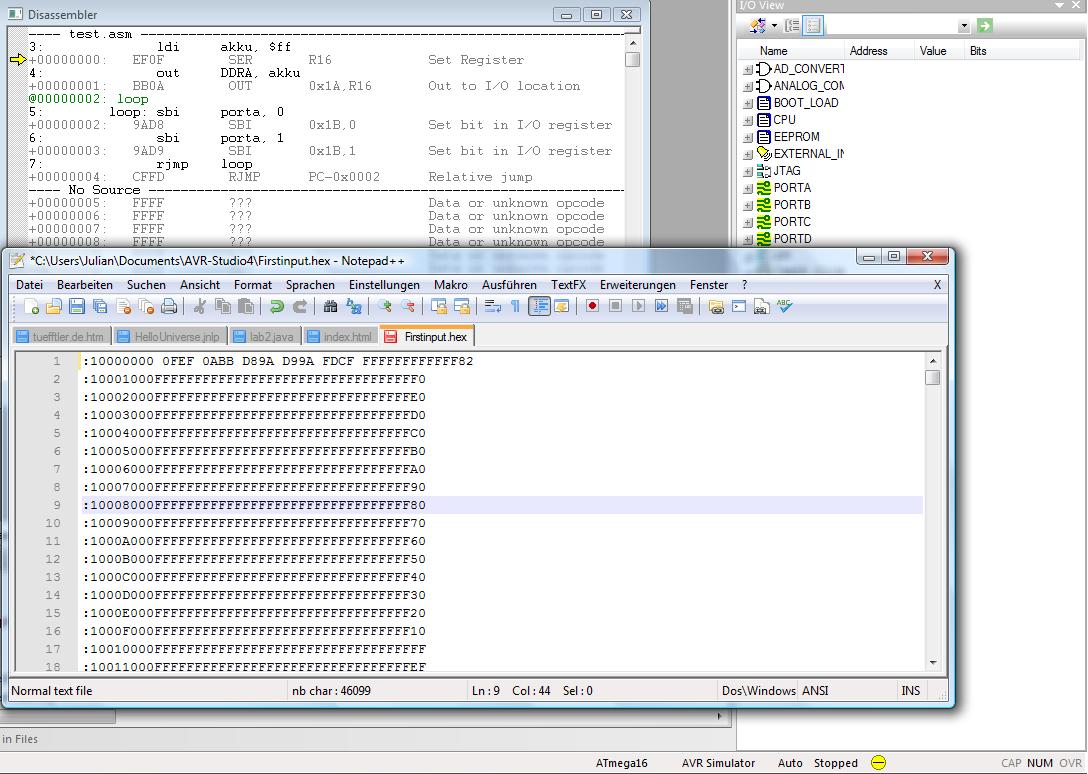The height and width of the screenshot is (774, 1088).
Task: Expand the JTAG node
Action: click(x=748, y=171)
